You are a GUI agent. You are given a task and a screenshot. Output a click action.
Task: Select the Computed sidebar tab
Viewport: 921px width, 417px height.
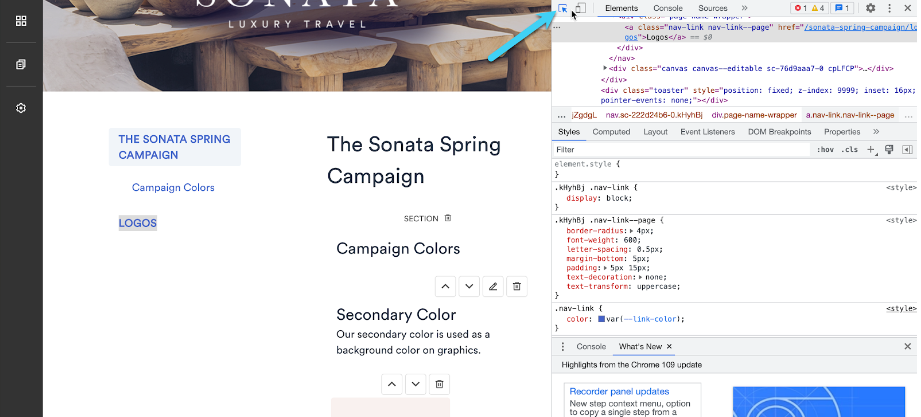(611, 132)
